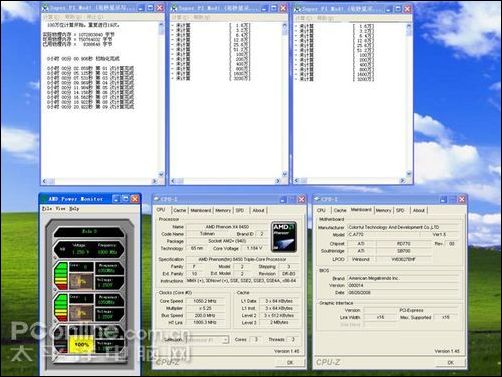Click the 'AMD Phenom X4 8450' Name field in CPU-Z
This screenshot has height=377, width=502.
[227, 227]
